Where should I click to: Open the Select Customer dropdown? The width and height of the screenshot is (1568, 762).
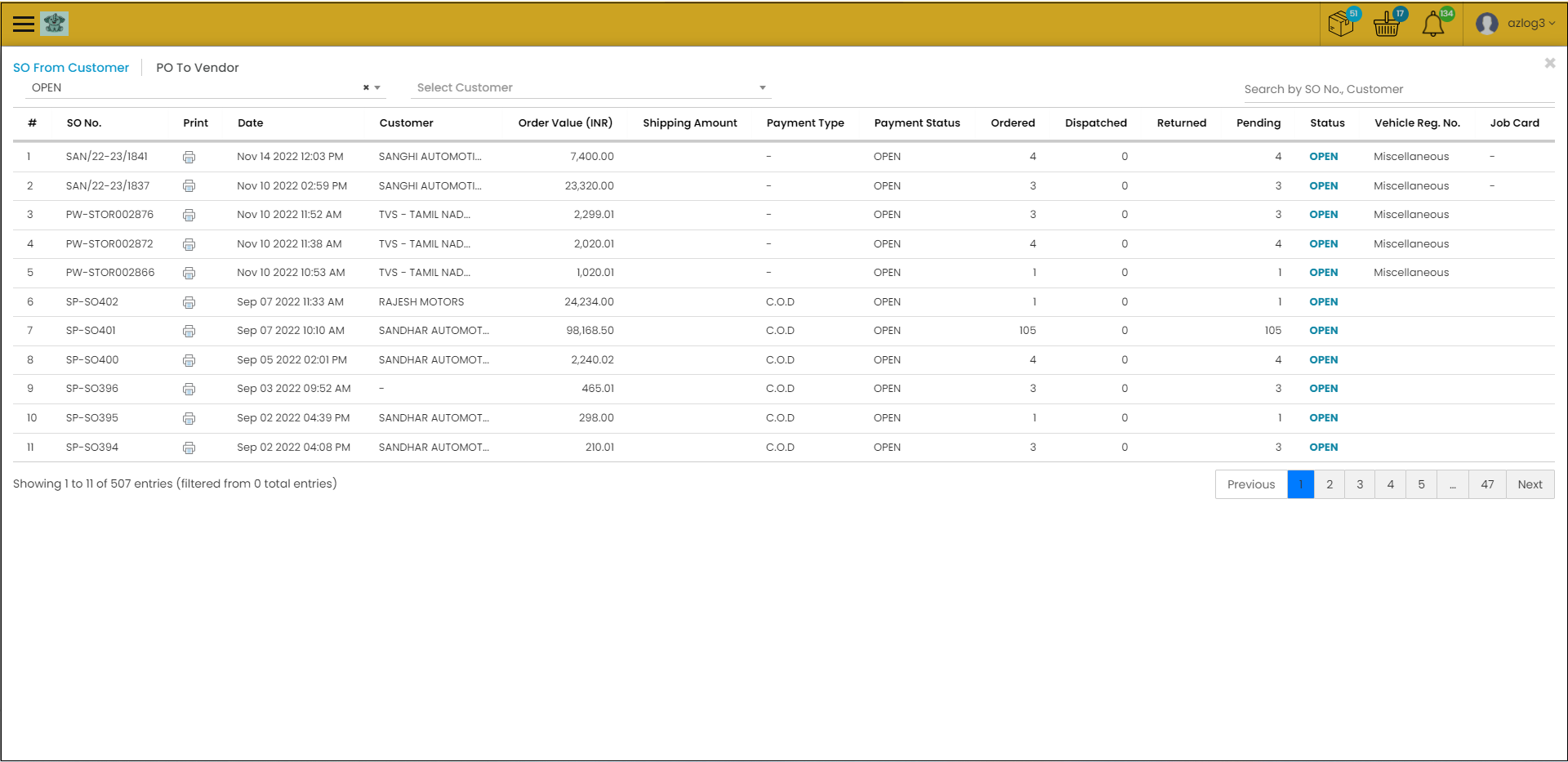[x=591, y=87]
